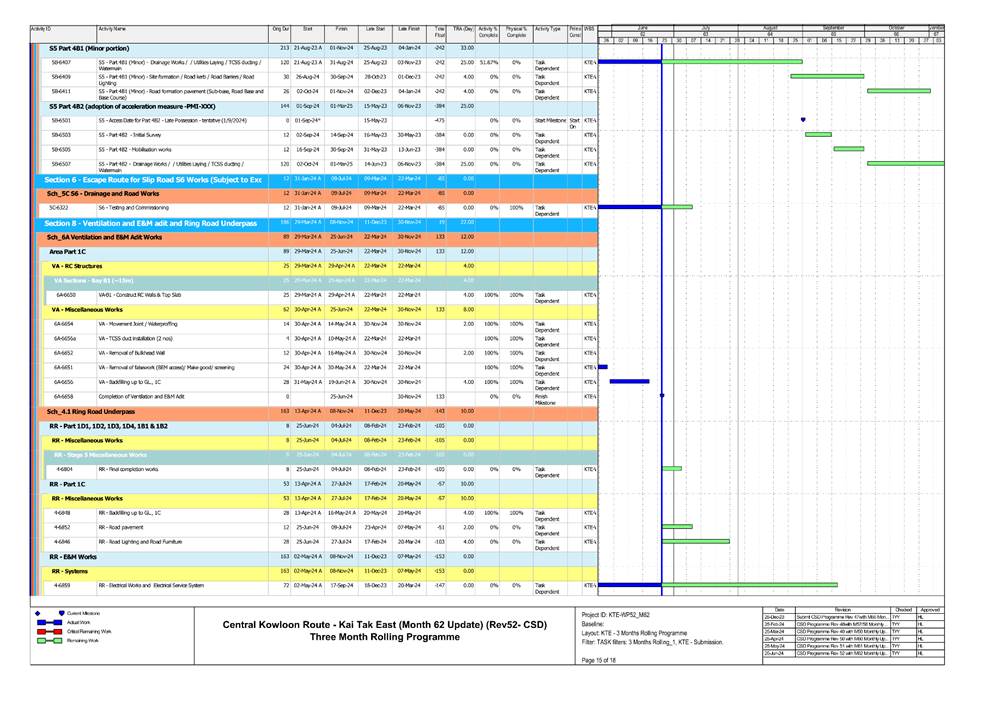Click the blue milestone diamond for activity 5B6501
Screen dimensions: 1001x708
coord(802,119)
